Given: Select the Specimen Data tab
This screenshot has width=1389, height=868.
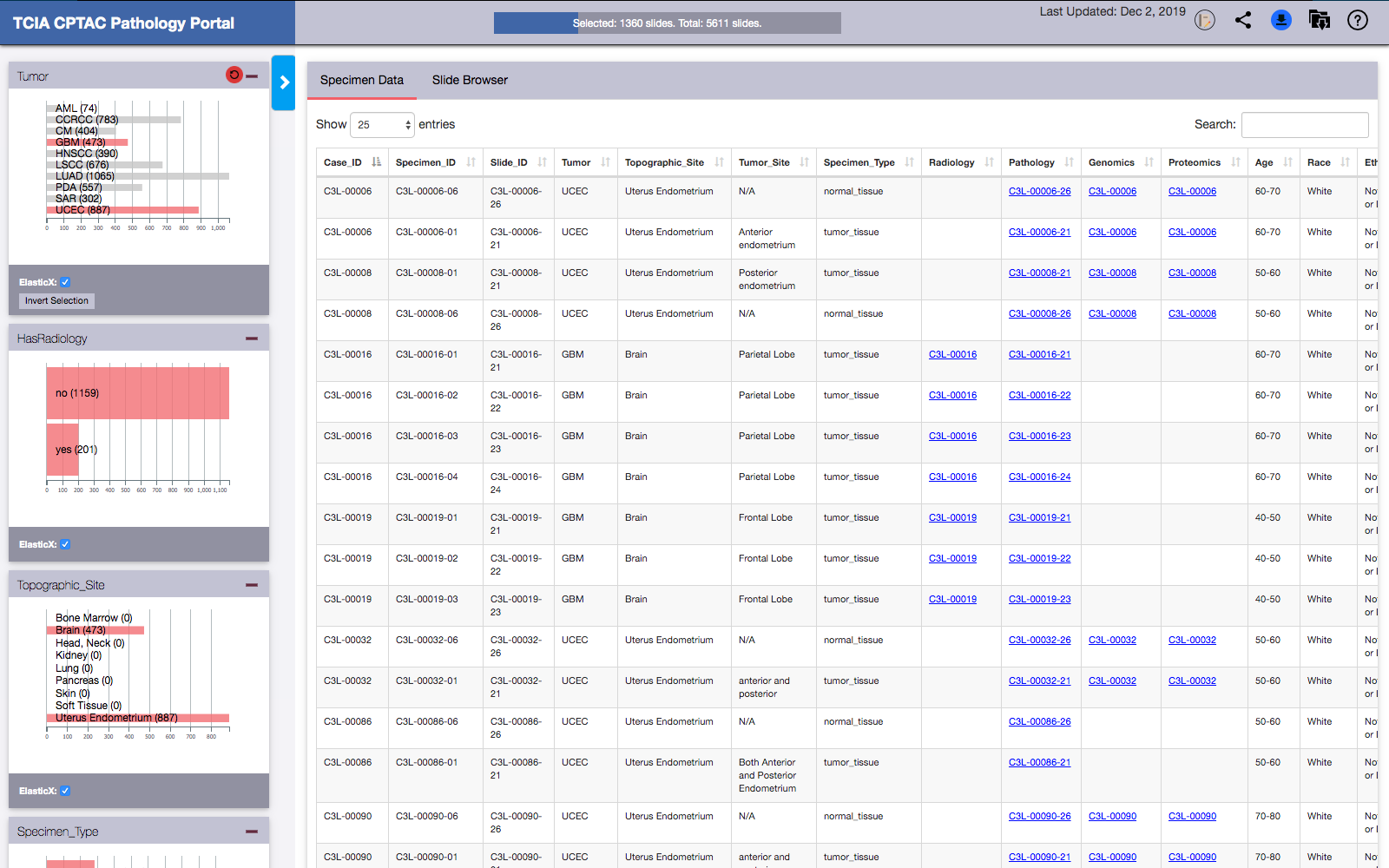Looking at the screenshot, I should click(361, 80).
